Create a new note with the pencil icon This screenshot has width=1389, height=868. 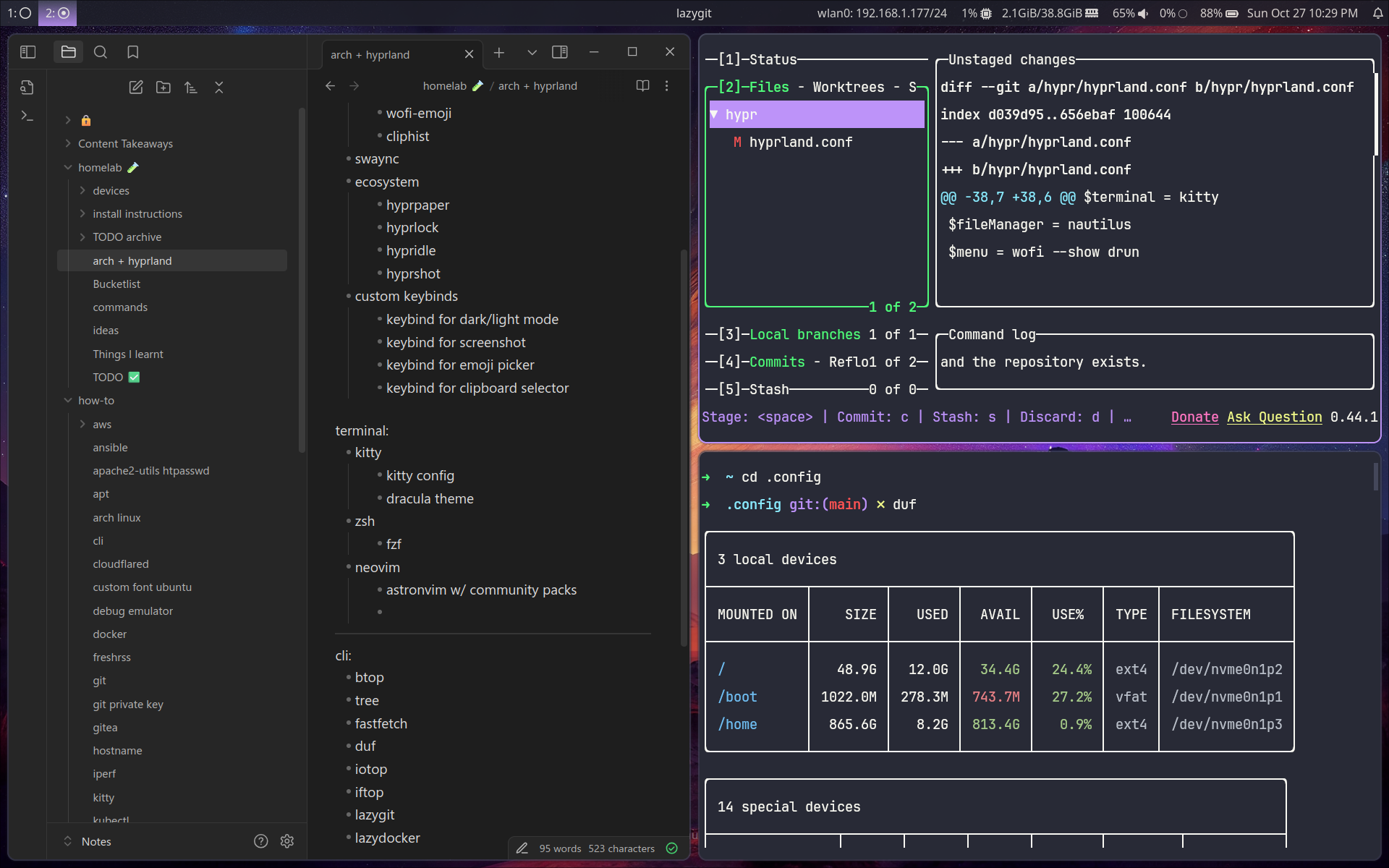[x=136, y=88]
